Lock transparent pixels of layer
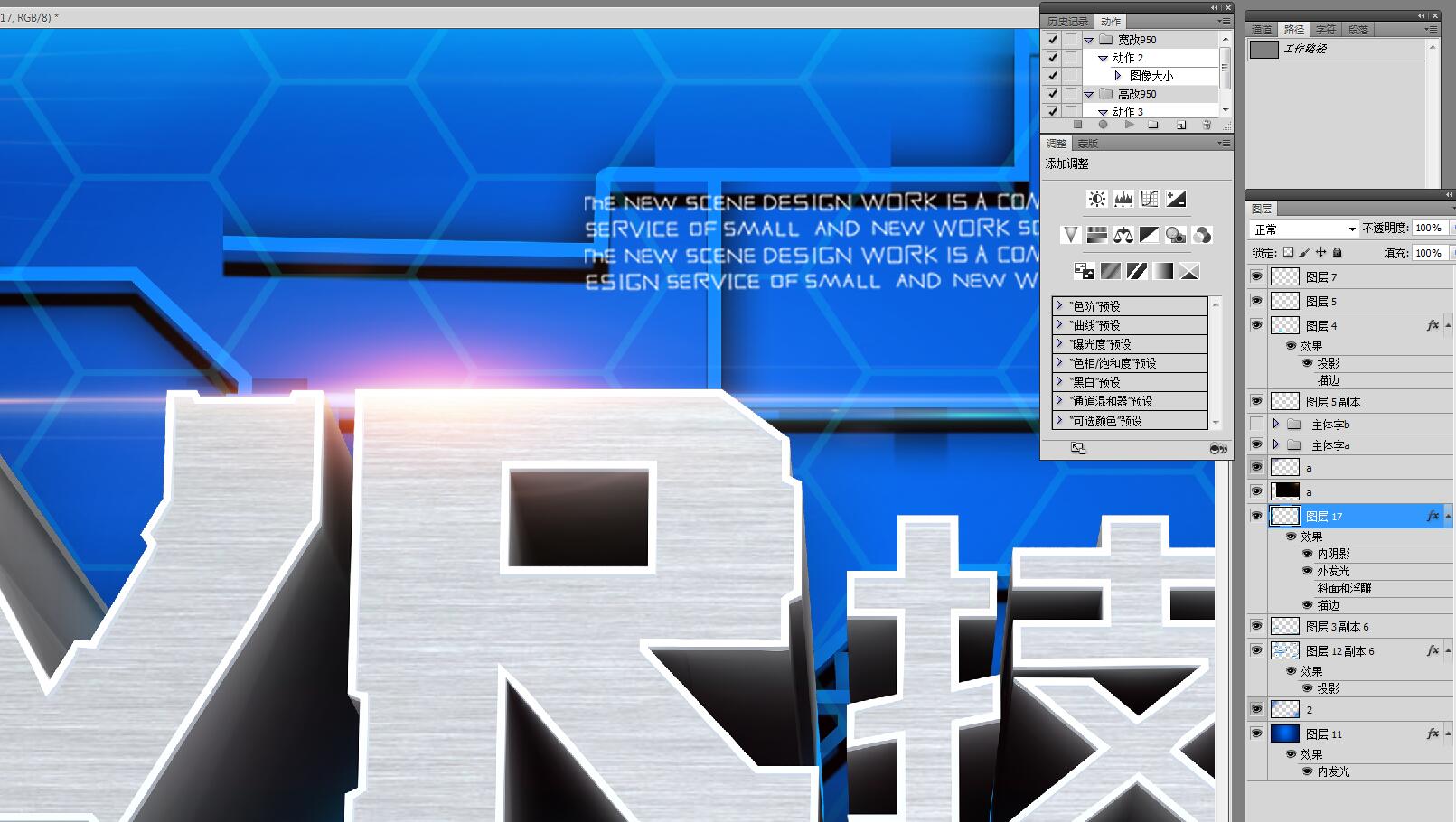Image resolution: width=1456 pixels, height=822 pixels. (x=1288, y=252)
